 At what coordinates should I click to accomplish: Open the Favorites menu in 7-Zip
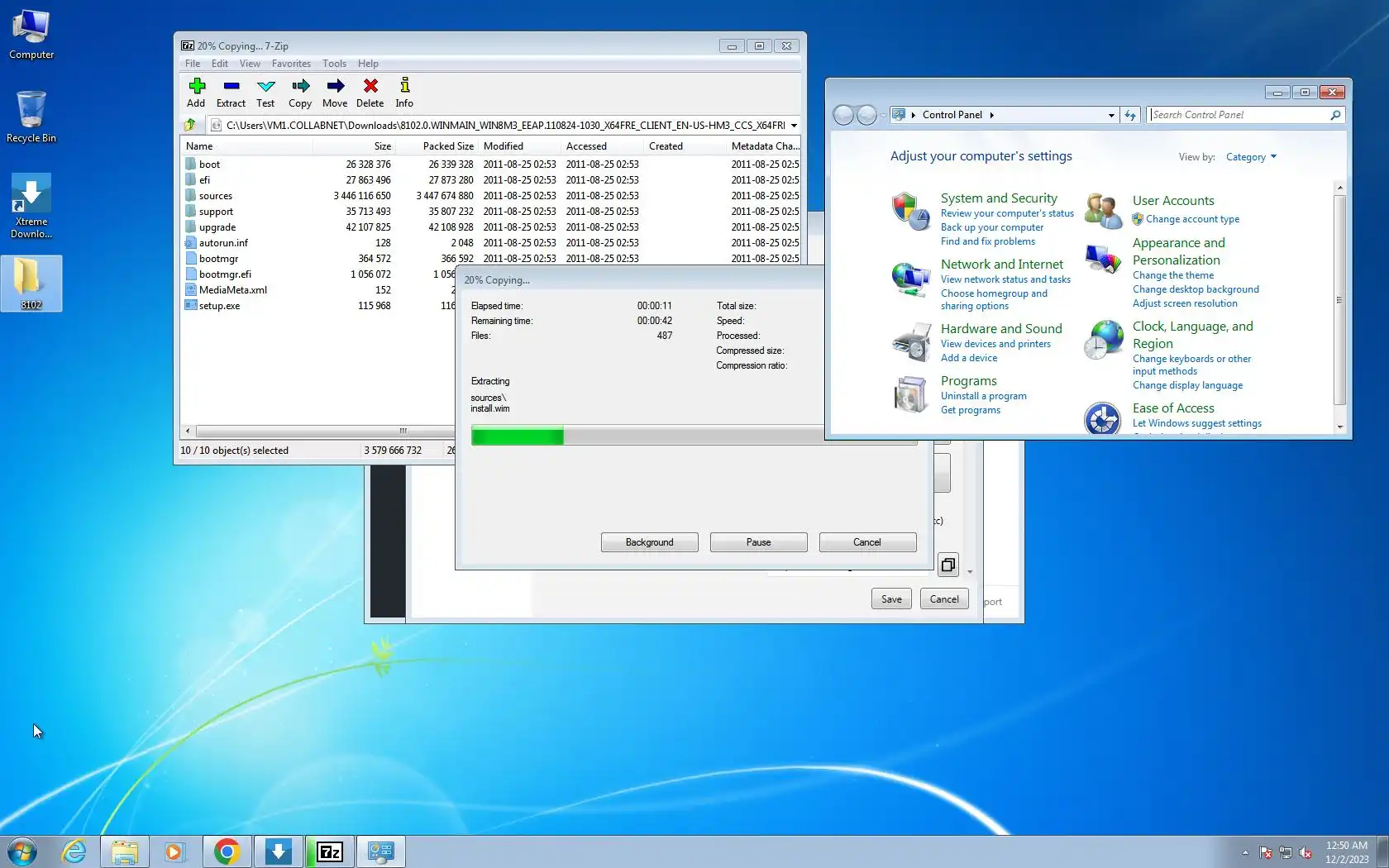[291, 64]
